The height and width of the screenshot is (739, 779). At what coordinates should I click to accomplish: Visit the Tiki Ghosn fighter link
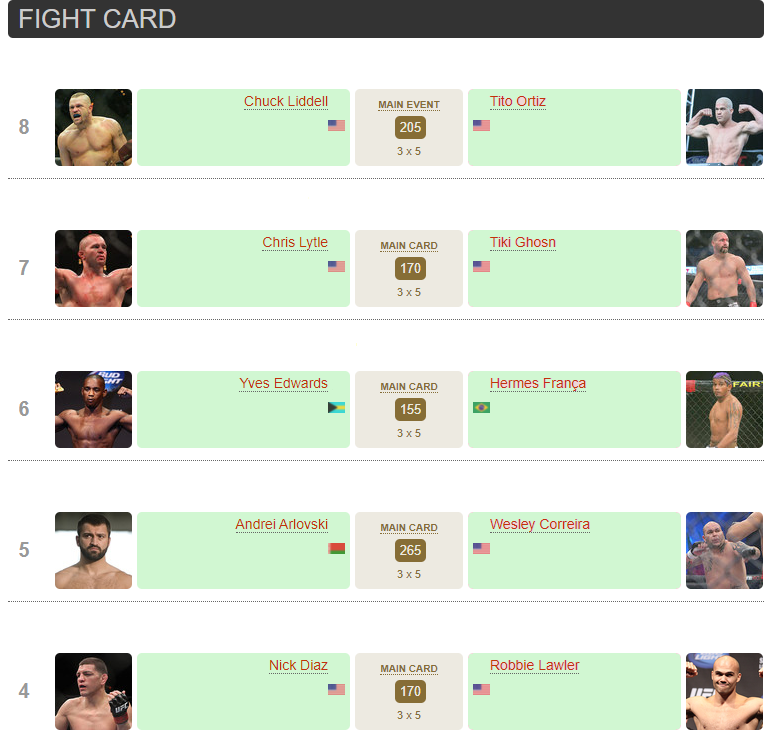(522, 243)
